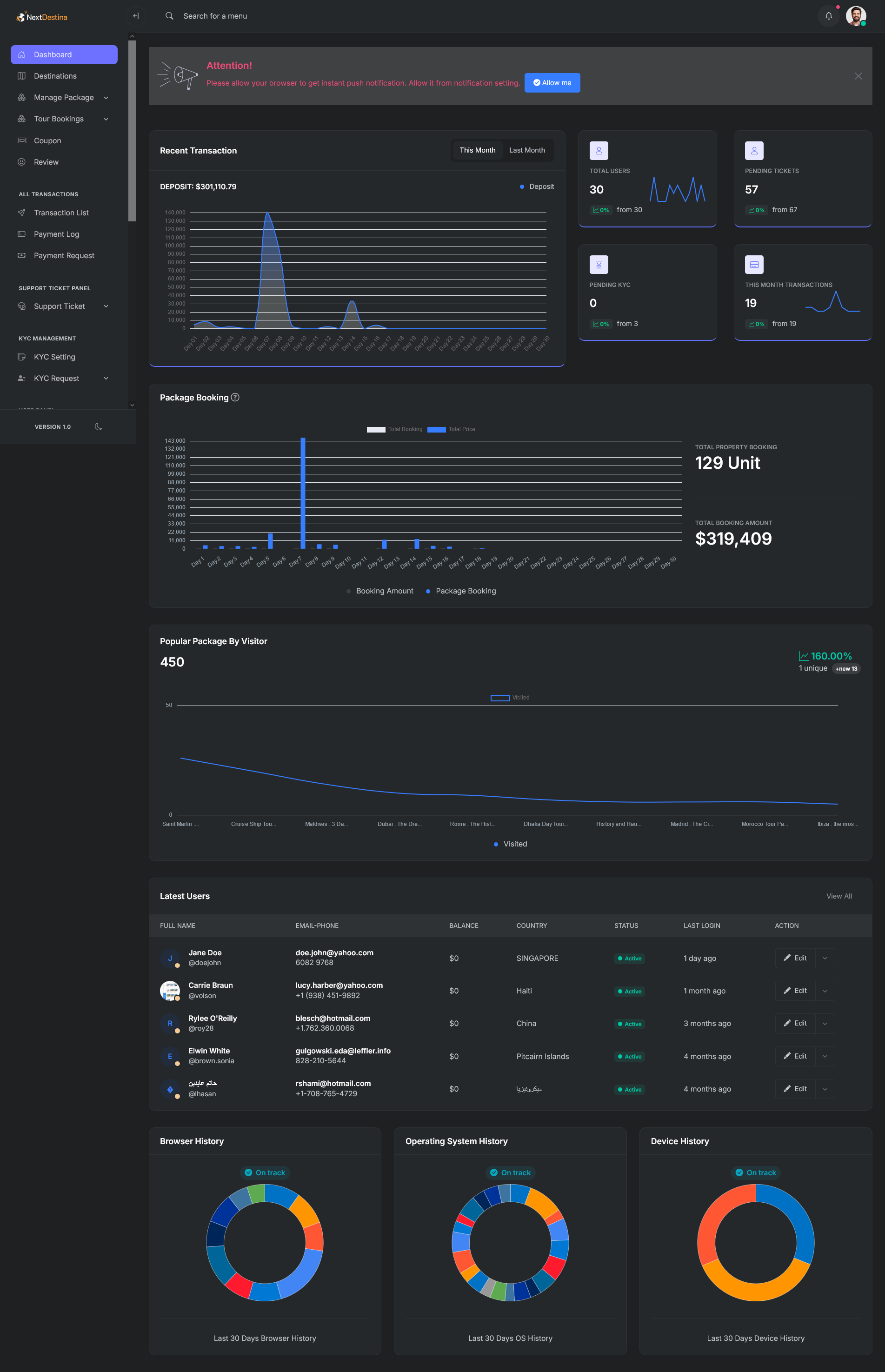The width and height of the screenshot is (885, 1372).
Task: Open dropdown in the @lhasan user row
Action: [825, 1089]
